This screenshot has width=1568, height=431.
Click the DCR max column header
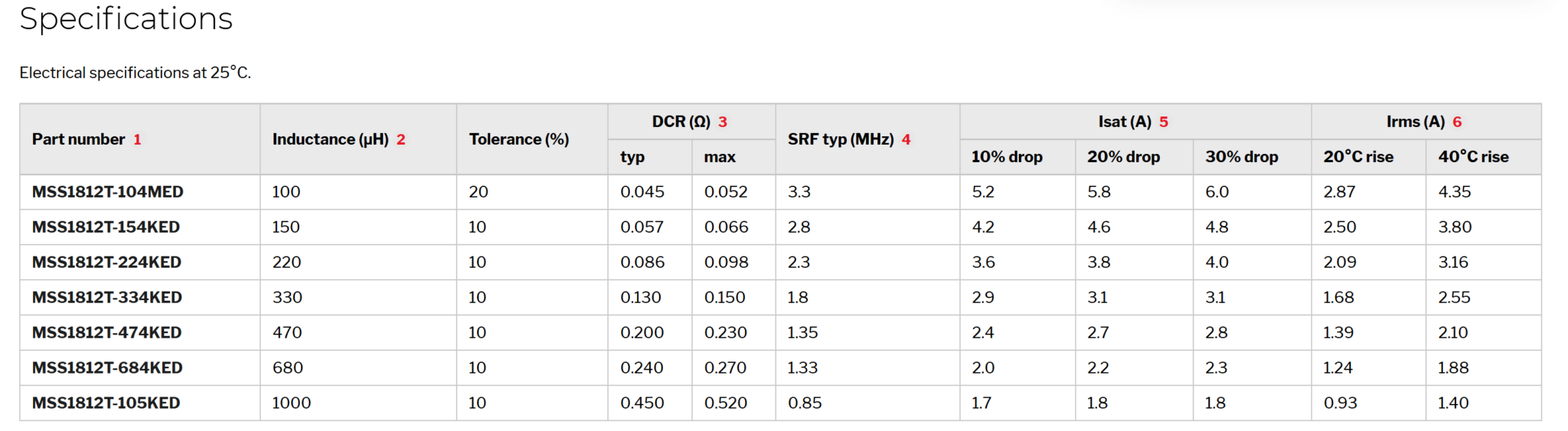coord(720,157)
